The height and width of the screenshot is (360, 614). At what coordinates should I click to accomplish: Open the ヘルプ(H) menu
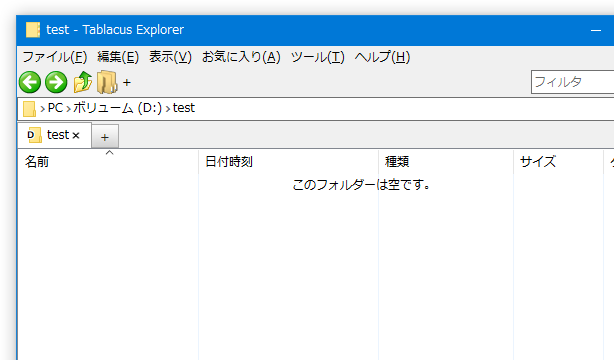point(382,57)
